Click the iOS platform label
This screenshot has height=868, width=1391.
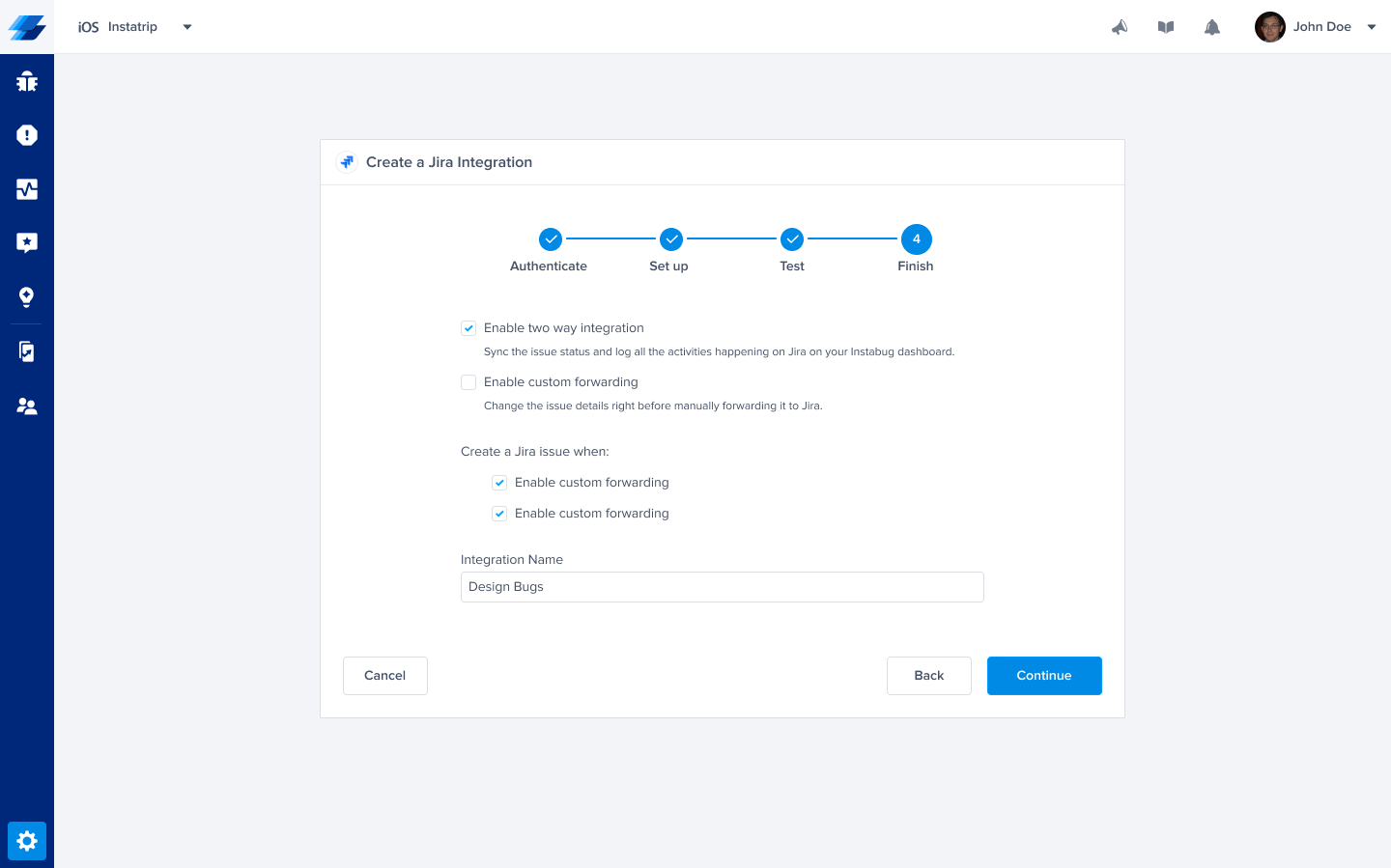[x=89, y=27]
